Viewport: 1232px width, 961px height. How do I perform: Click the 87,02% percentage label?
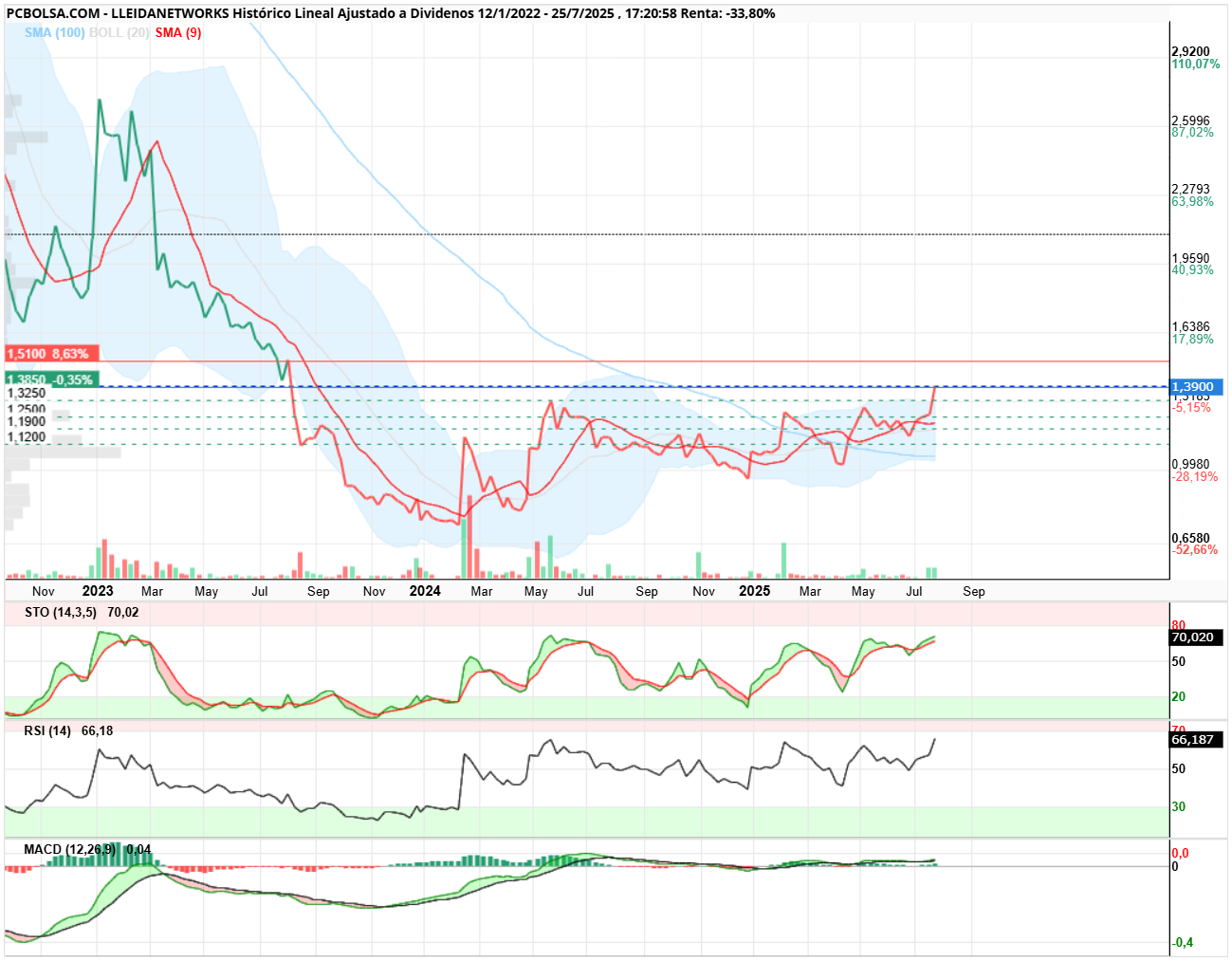point(1192,132)
